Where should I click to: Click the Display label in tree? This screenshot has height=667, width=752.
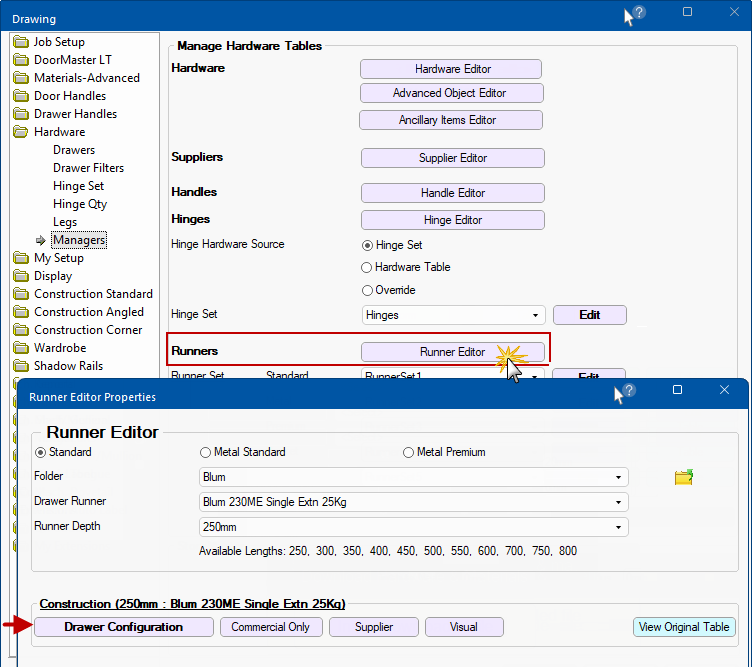click(53, 276)
